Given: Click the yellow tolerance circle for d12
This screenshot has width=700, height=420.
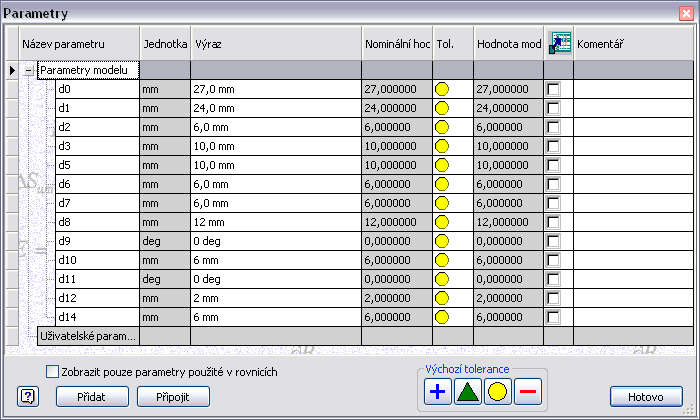Looking at the screenshot, I should click(442, 298).
